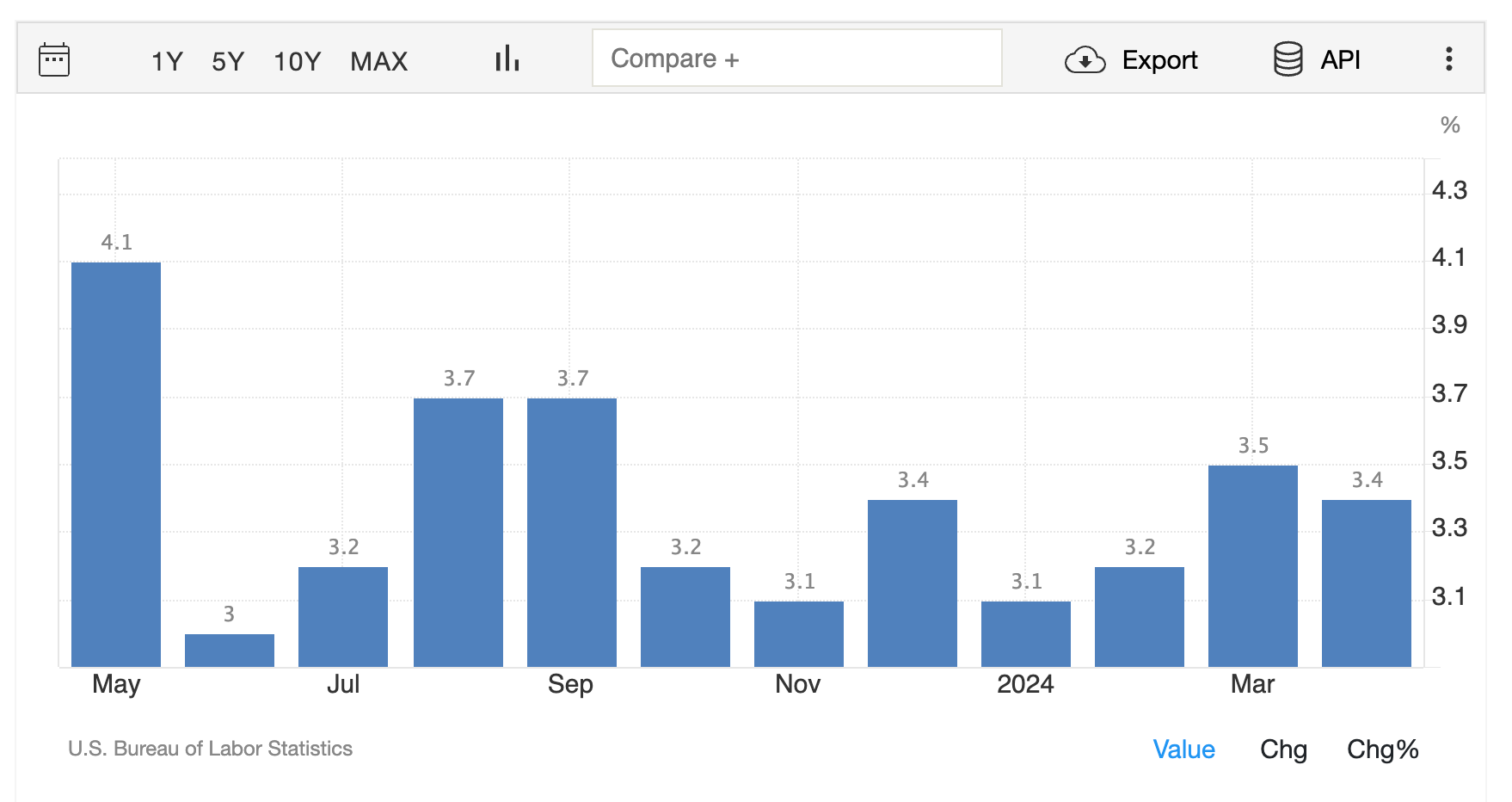Click the U.S. Bureau of Labor Statistics link
Viewport: 1512px width, 802px height.
point(210,749)
